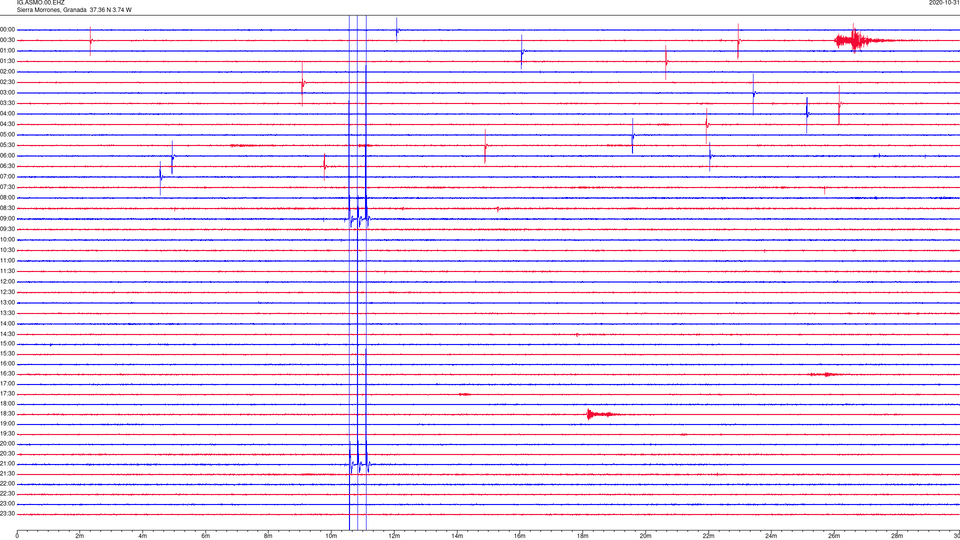Viewport: 960px width, 540px height.
Task: Click the station code IG.ASMO.00.EHZ header
Action: coord(40,3)
